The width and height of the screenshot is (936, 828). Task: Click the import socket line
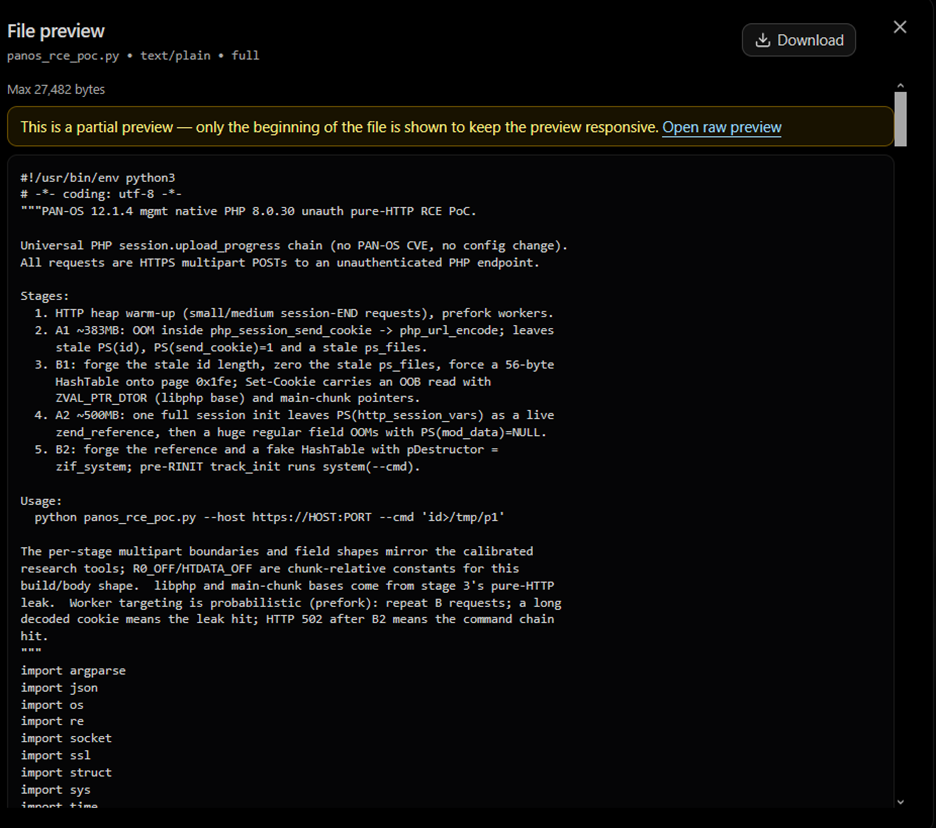(x=66, y=738)
